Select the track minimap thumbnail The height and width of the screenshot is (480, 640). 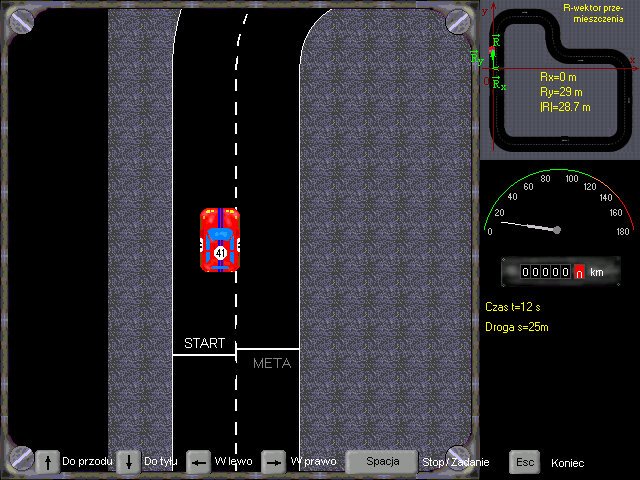560,80
